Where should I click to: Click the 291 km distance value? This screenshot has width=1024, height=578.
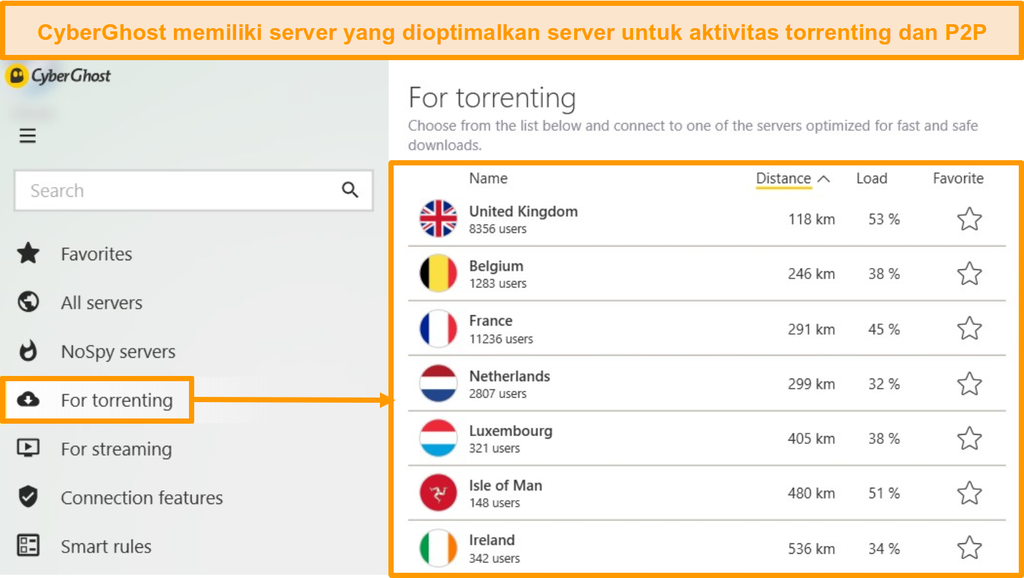[x=811, y=330]
